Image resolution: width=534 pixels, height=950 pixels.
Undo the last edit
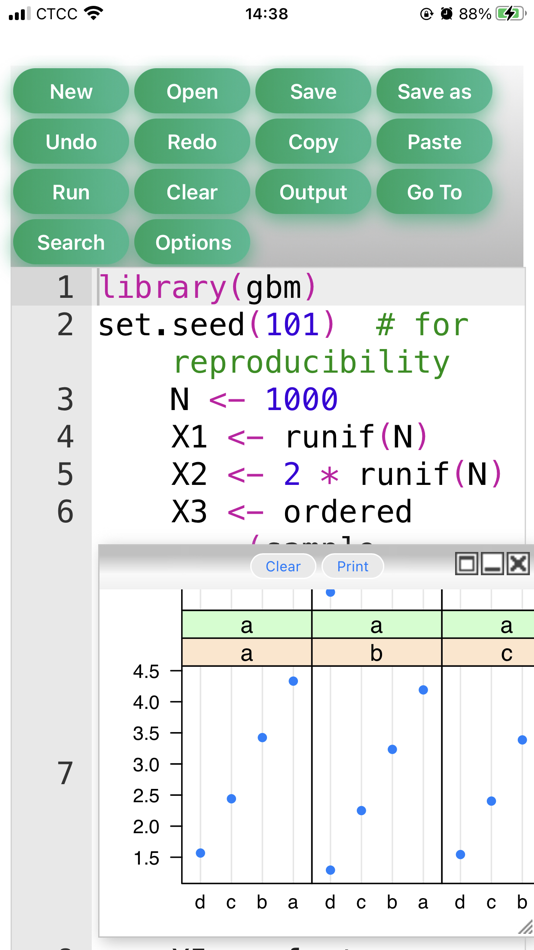(71, 142)
